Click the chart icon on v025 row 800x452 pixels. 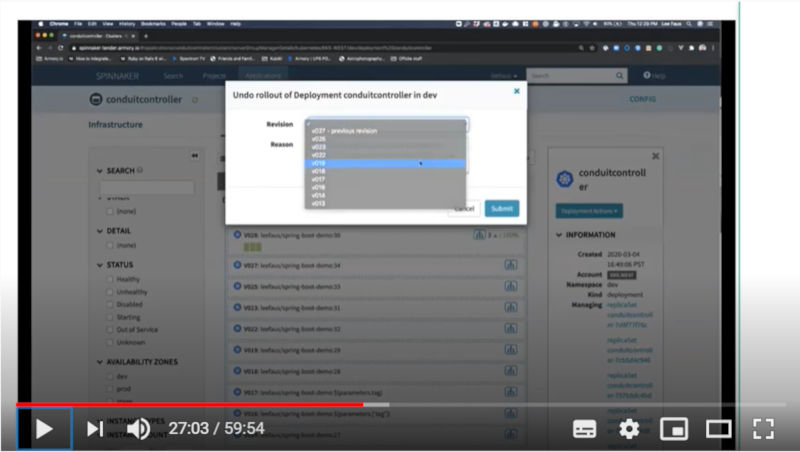click(x=511, y=286)
